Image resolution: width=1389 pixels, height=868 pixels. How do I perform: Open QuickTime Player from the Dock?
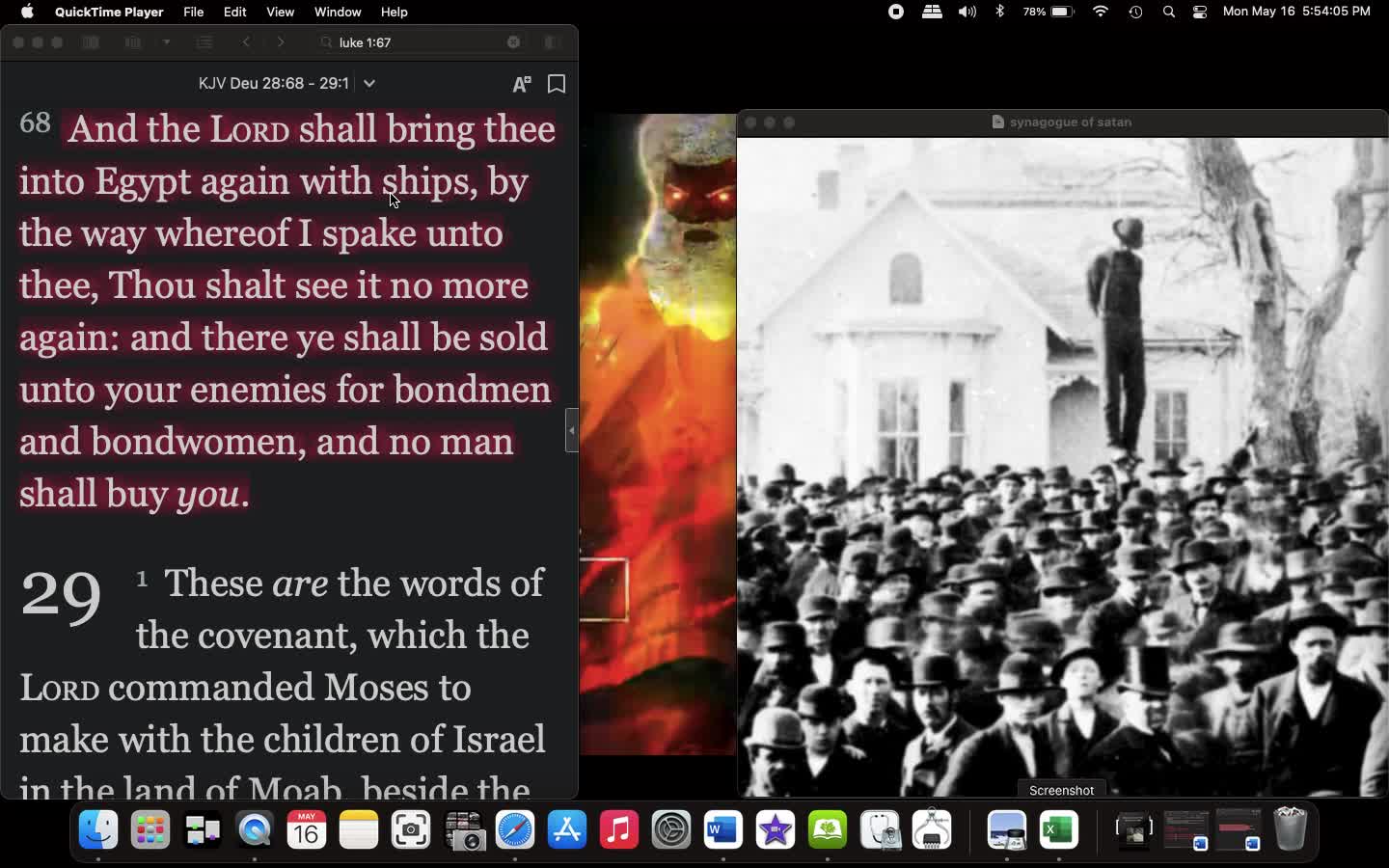(x=255, y=829)
